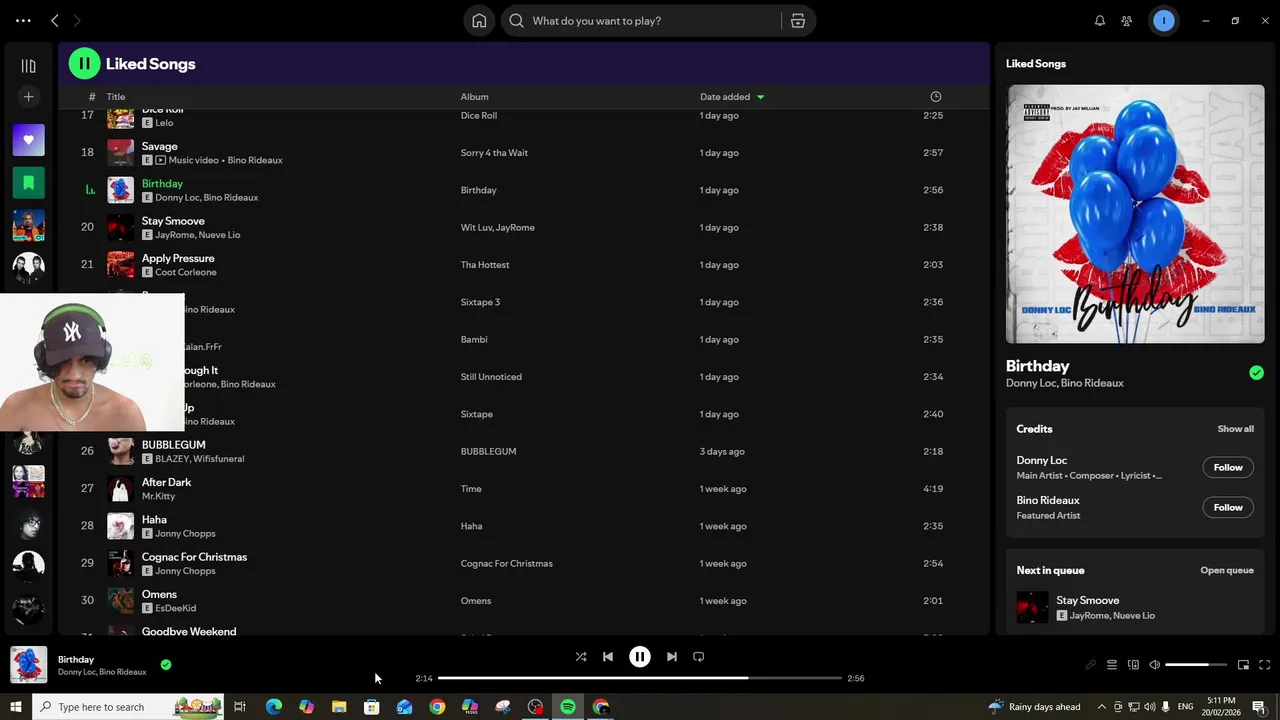Open the lyrics microphone icon

click(x=1091, y=665)
